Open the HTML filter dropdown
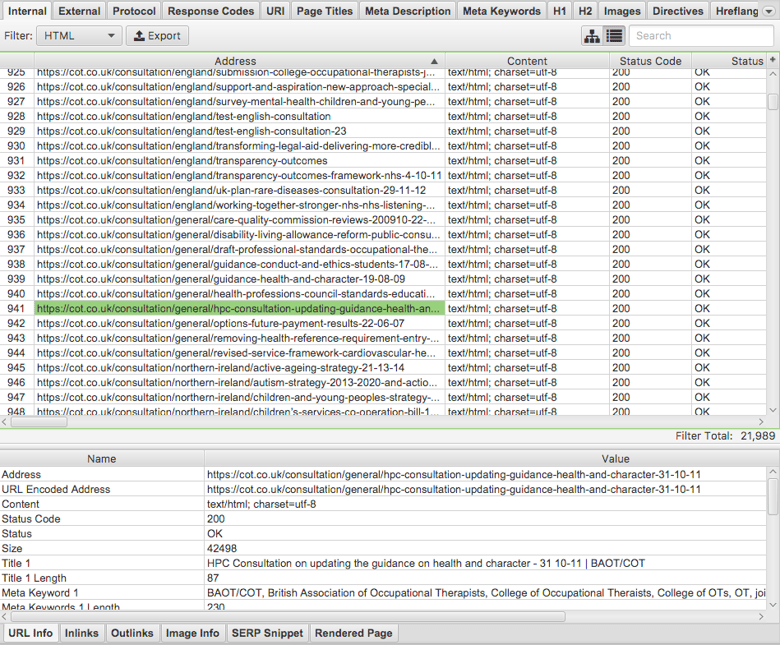Image resolution: width=780 pixels, height=645 pixels. point(79,36)
